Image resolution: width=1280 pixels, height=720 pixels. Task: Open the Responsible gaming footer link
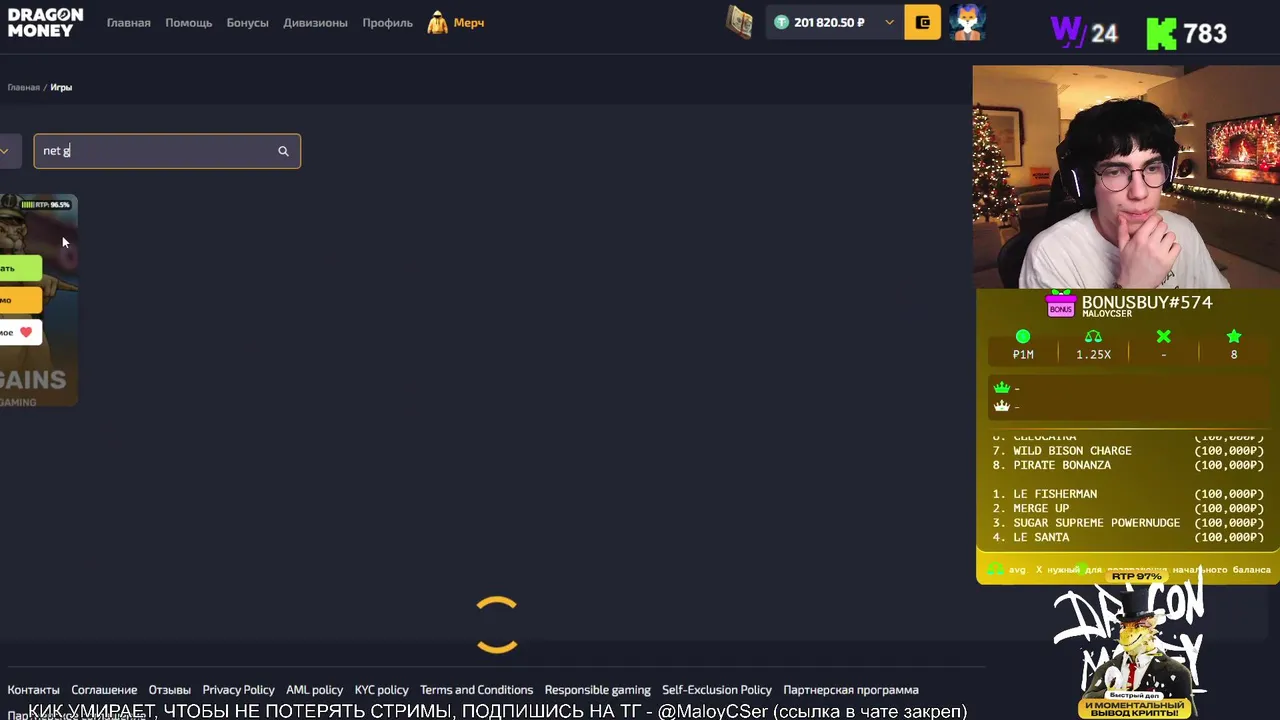(x=597, y=690)
